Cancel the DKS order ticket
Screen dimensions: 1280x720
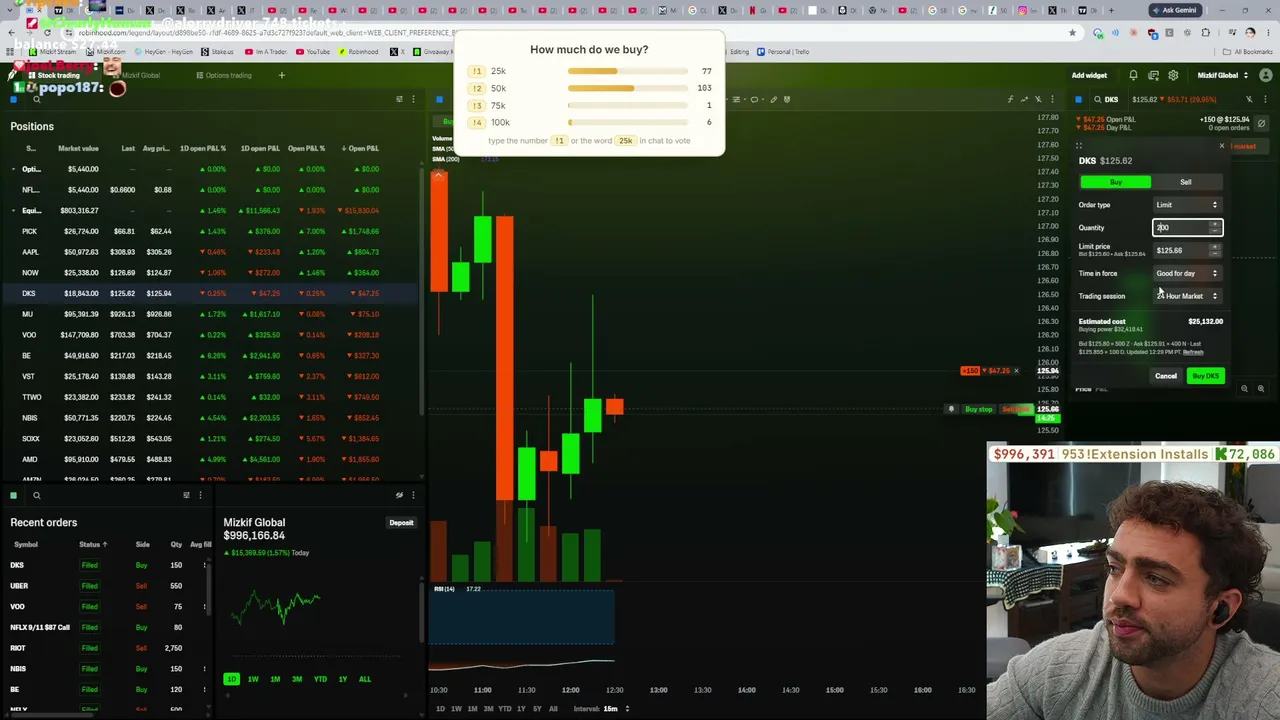click(1166, 376)
